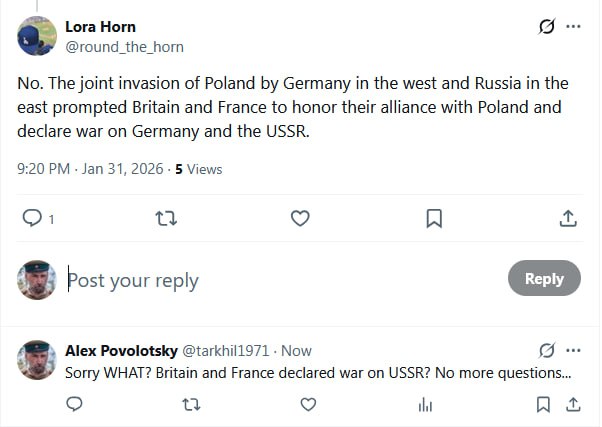Repost Lora Horn's post
The image size is (602, 427).
click(166, 218)
